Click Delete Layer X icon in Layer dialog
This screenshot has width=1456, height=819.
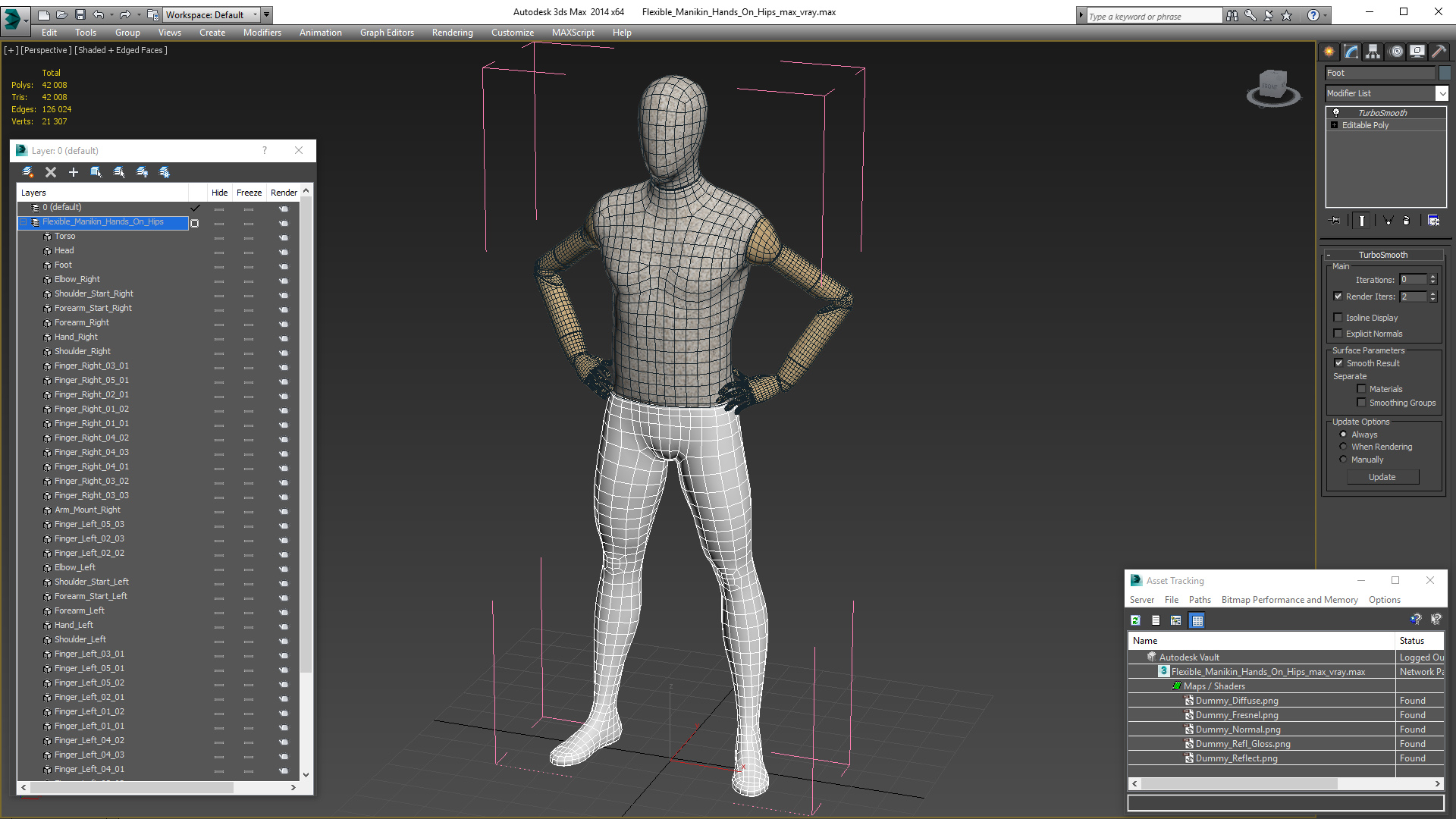(x=51, y=172)
